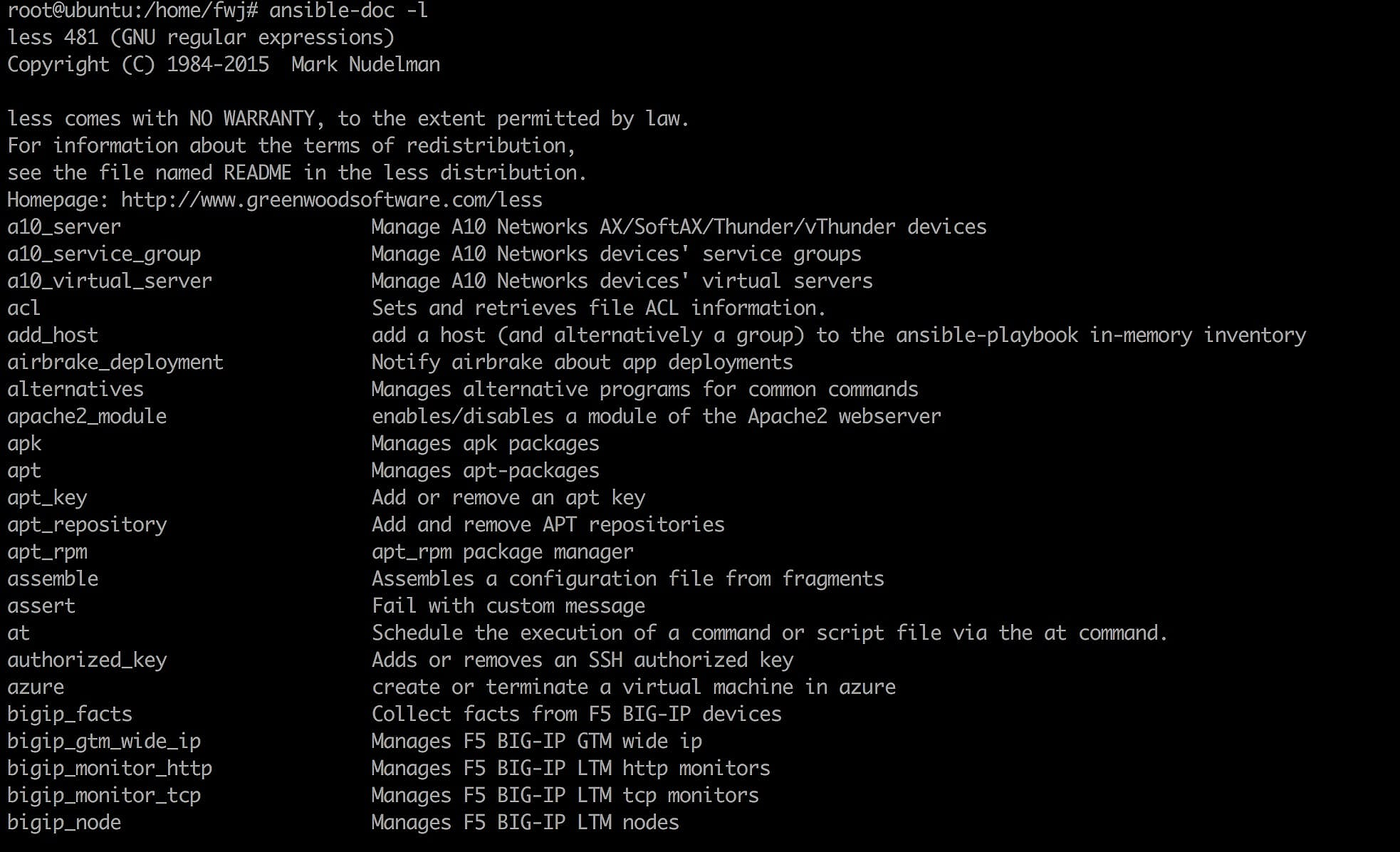Select the add_host module entry
This screenshot has height=852, width=1400.
[53, 336]
